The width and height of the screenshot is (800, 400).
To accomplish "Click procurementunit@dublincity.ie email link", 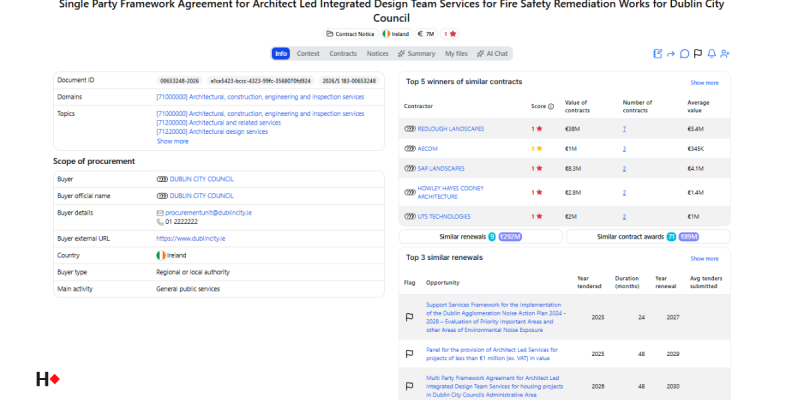I will pos(208,213).
